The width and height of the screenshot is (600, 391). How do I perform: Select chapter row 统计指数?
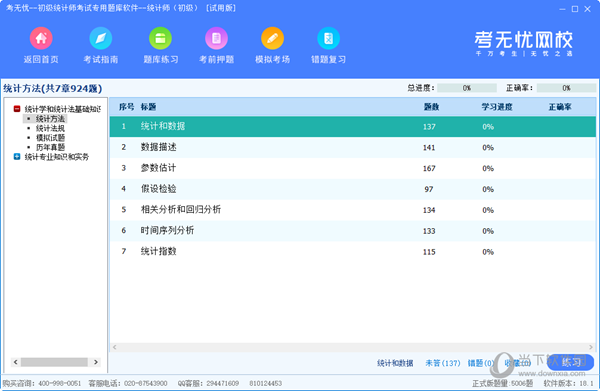point(353,252)
